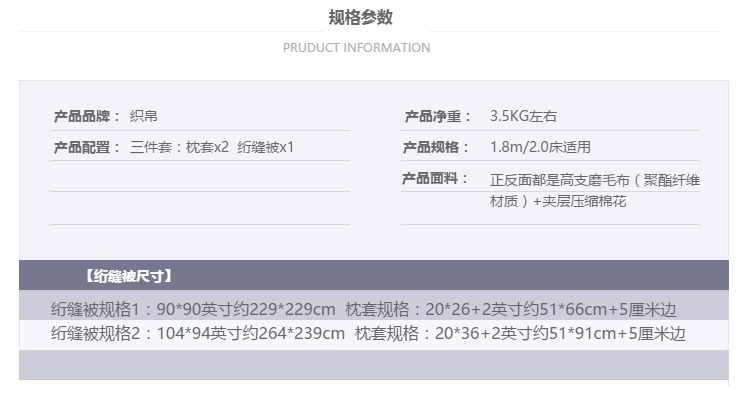This screenshot has height=411, width=750.
Task: Click 枕套规格 20*36+2英寸 text
Action: [x=520, y=333]
